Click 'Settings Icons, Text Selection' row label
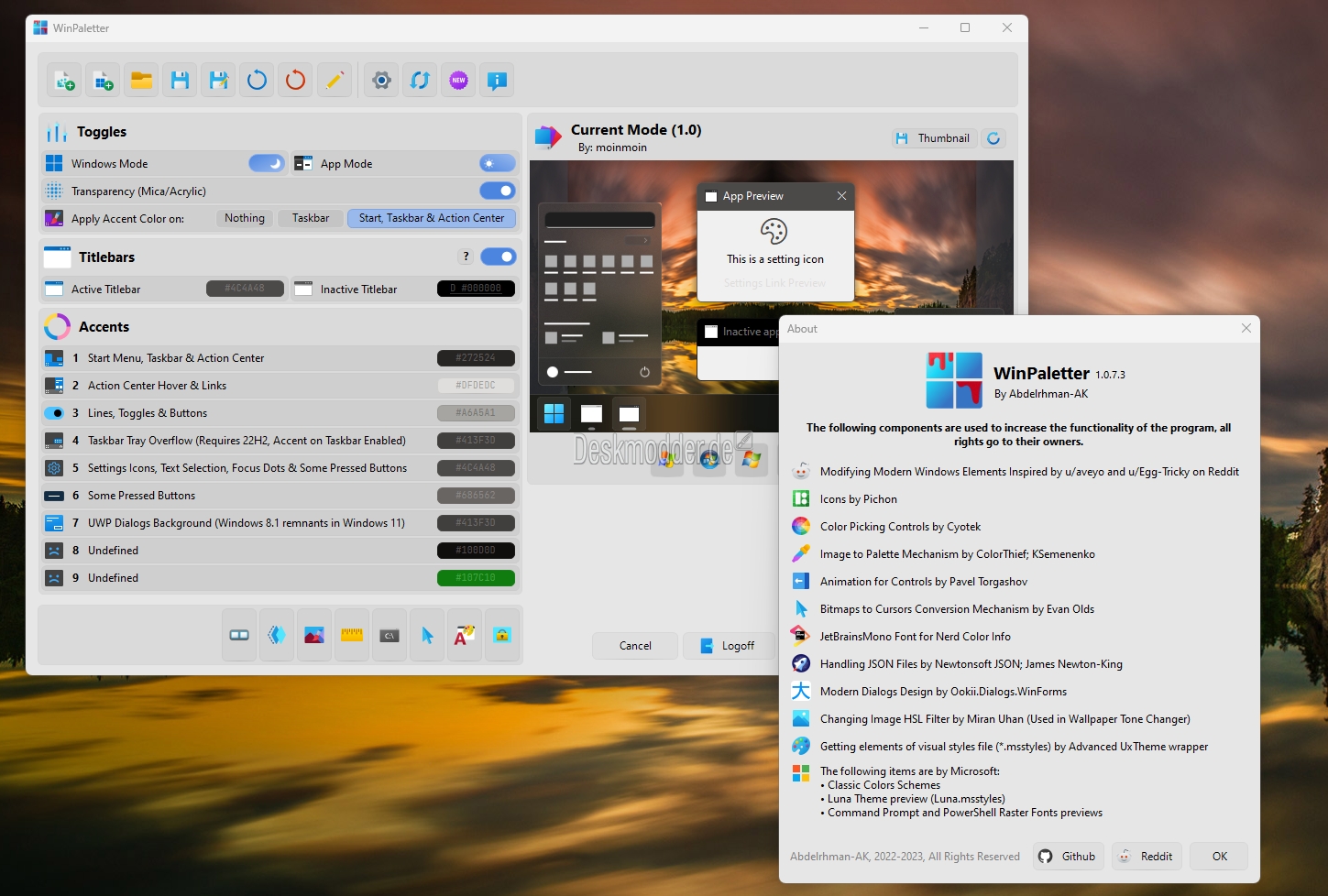The height and width of the screenshot is (896, 1328). 247,468
